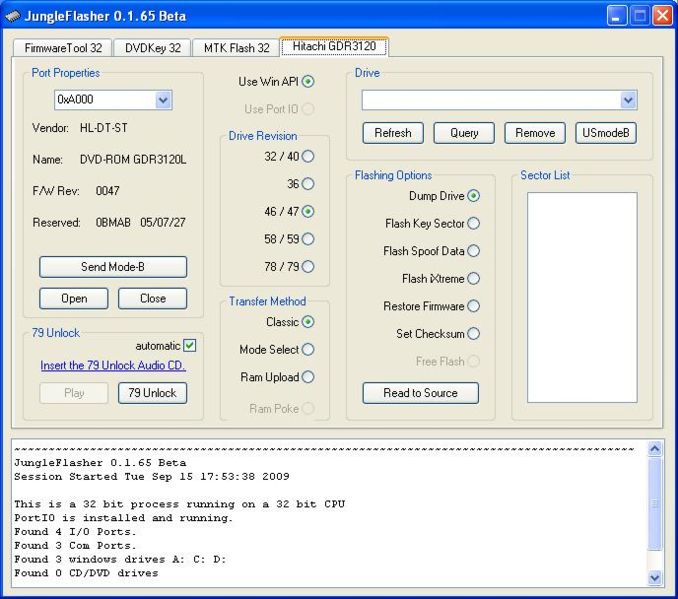The width and height of the screenshot is (678, 599).
Task: Select Classic transfer method
Action: [308, 322]
